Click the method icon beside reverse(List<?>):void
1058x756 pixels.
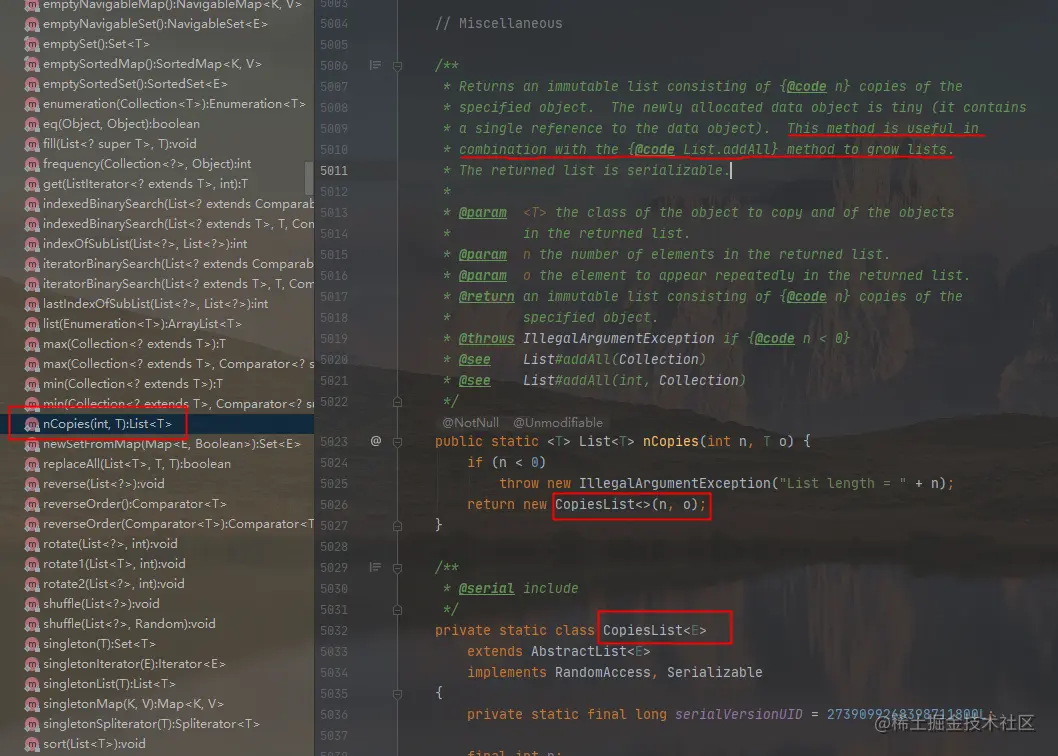32,485
